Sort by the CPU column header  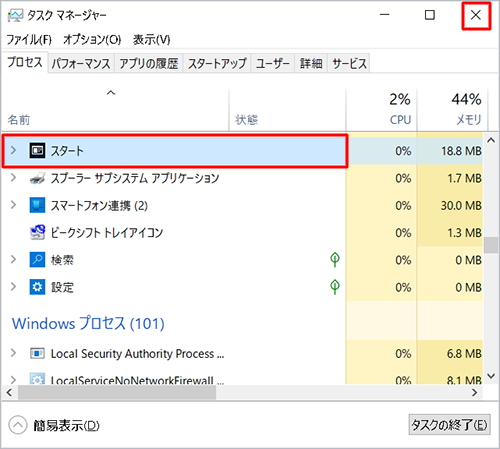tap(381, 110)
